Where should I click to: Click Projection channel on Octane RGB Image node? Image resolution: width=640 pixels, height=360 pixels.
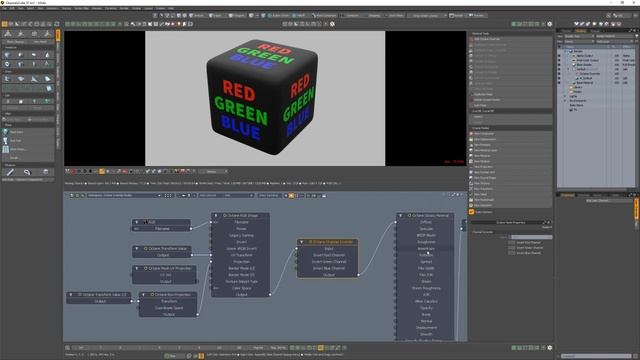(x=241, y=262)
